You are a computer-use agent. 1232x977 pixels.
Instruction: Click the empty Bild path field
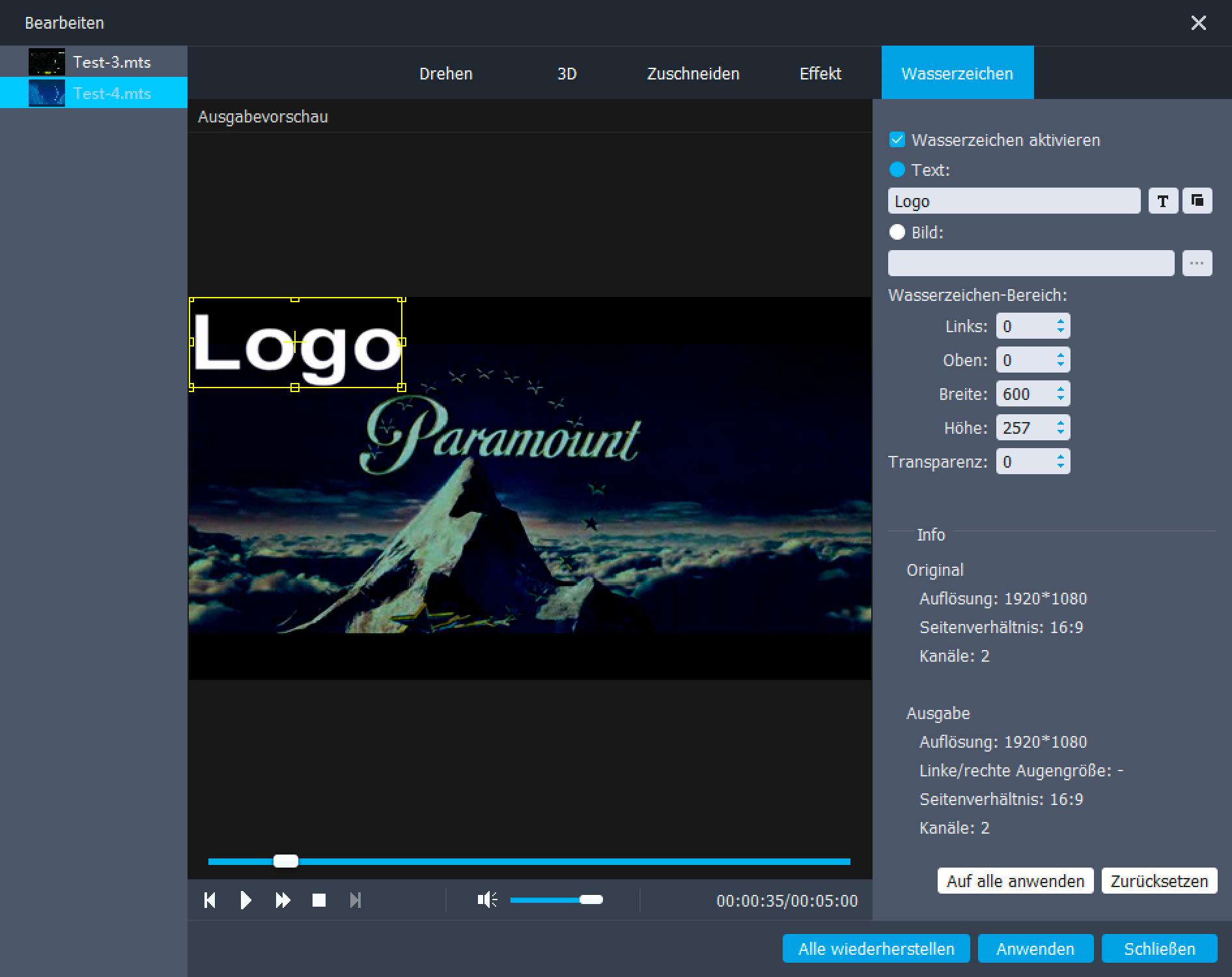tap(1031, 263)
